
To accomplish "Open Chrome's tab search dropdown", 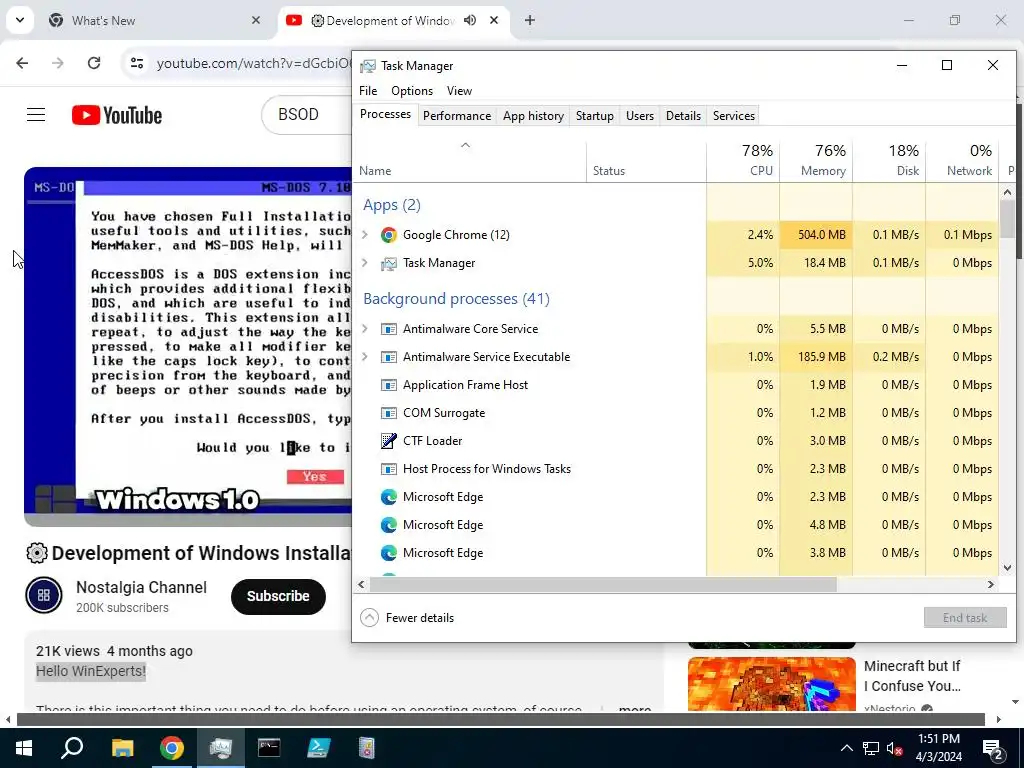I will [20, 20].
